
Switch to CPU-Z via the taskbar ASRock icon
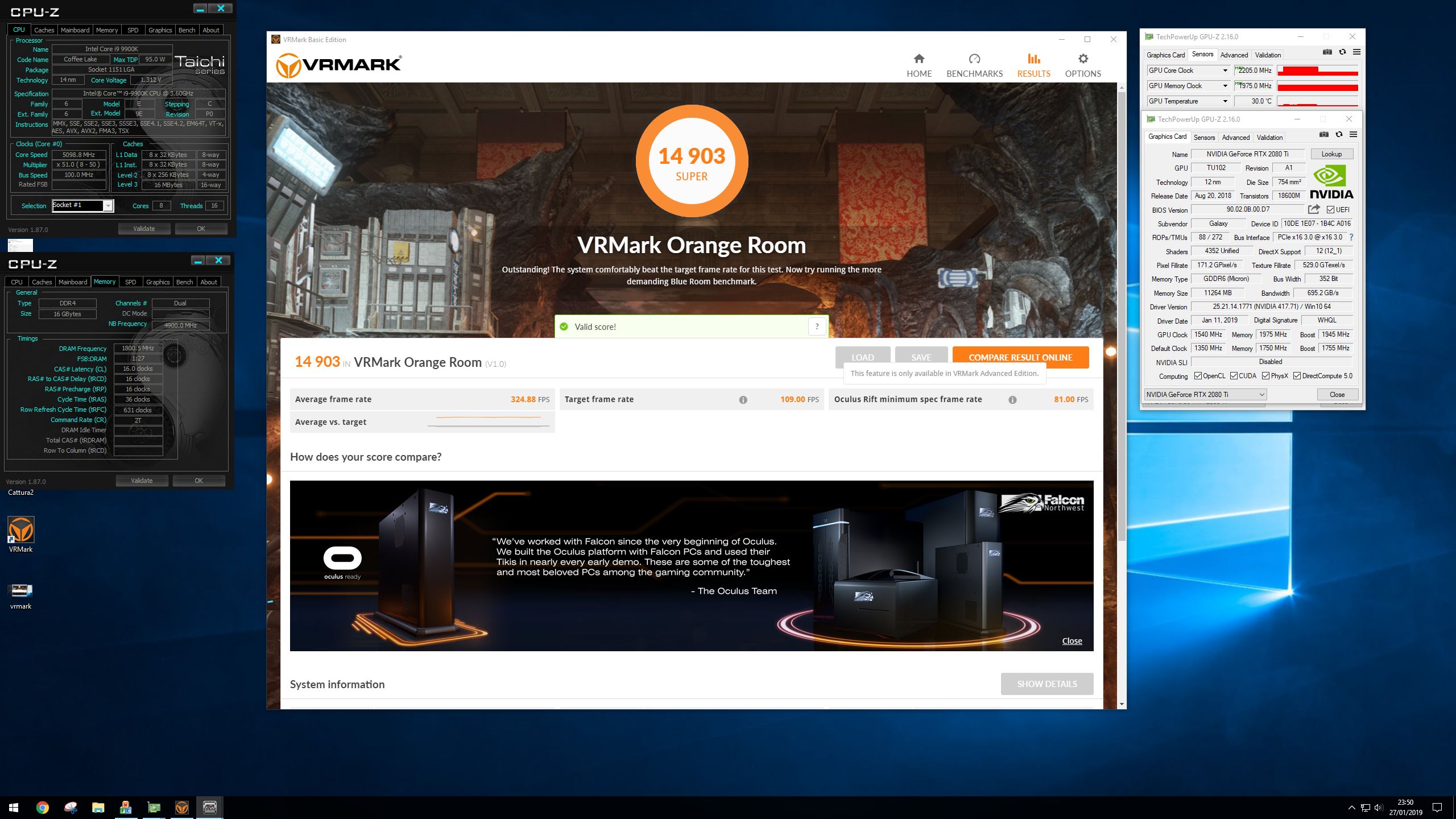pos(209,808)
